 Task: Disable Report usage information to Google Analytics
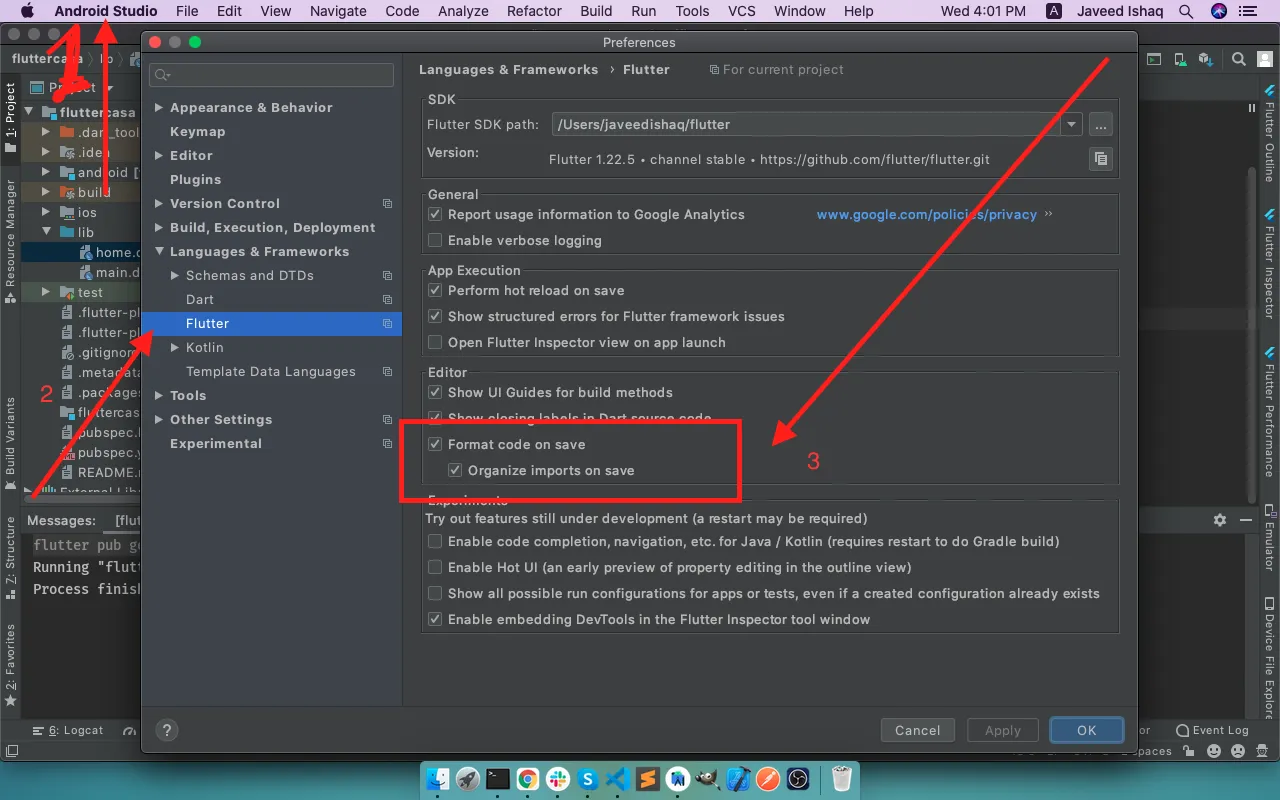[435, 215]
